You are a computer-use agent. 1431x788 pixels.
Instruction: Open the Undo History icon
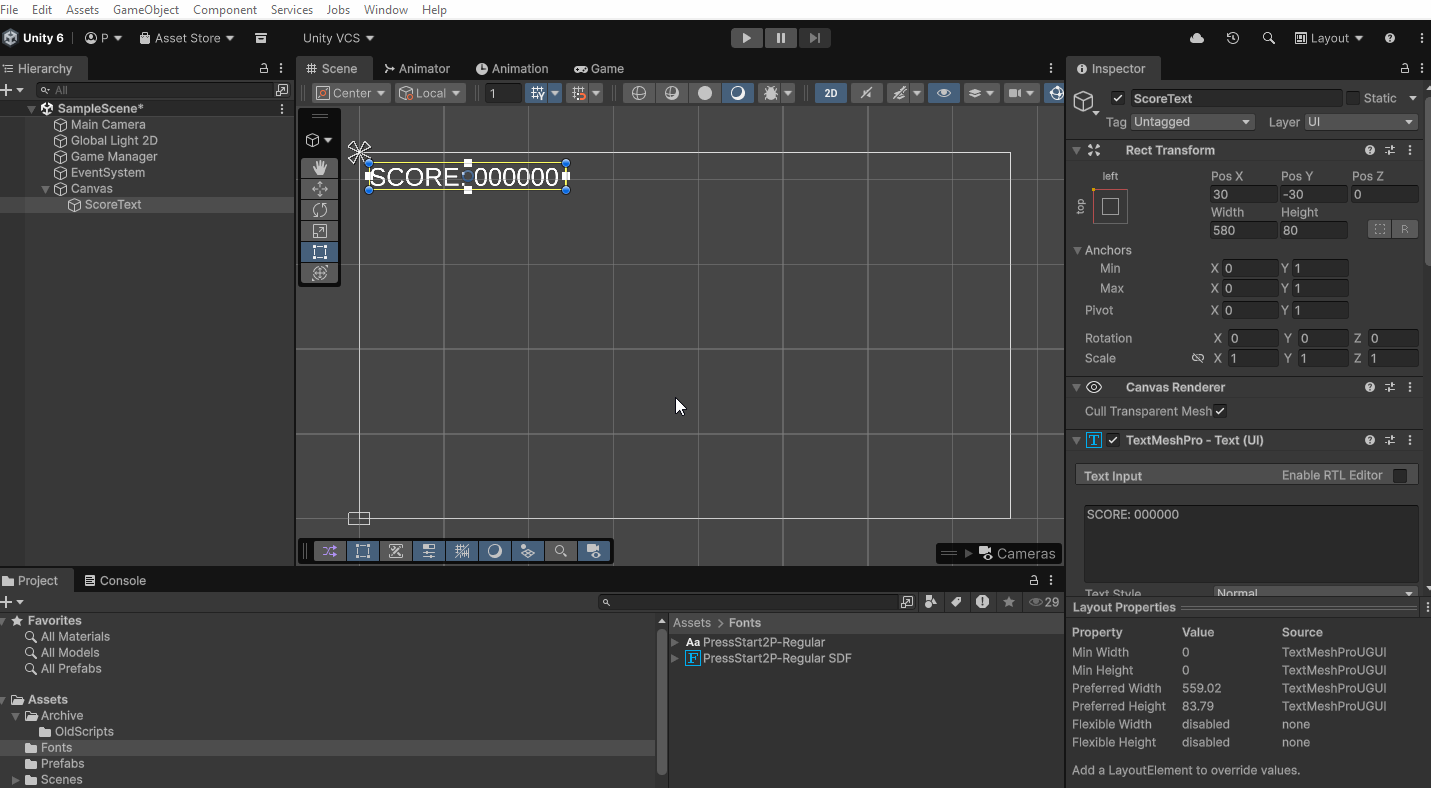click(1233, 38)
